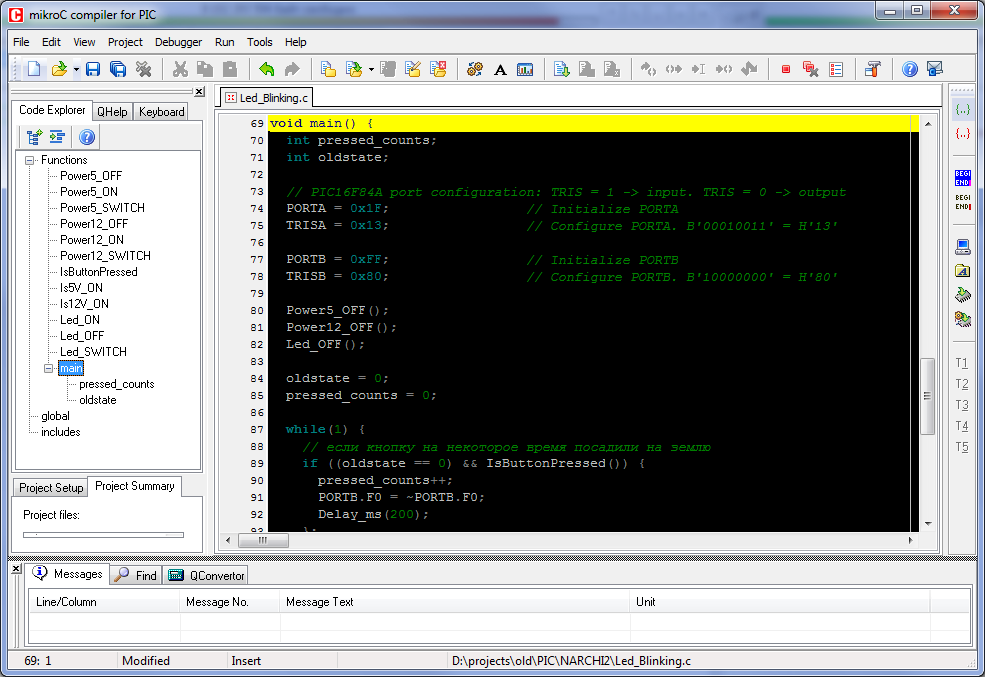Viewport: 985px width, 677px height.
Task: Click the Edit Project pencil icon
Action: [x=413, y=69]
